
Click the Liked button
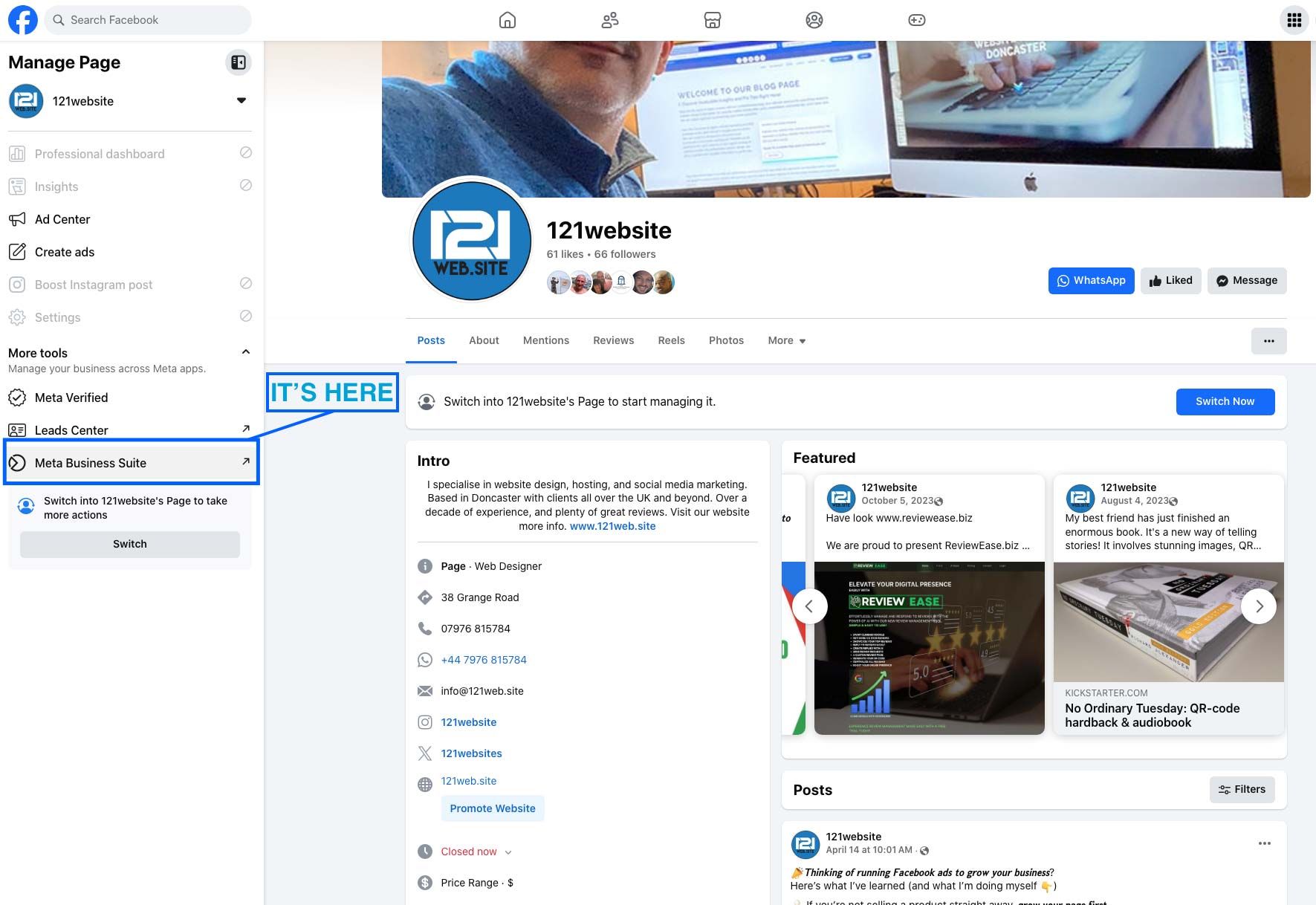pyautogui.click(x=1171, y=281)
